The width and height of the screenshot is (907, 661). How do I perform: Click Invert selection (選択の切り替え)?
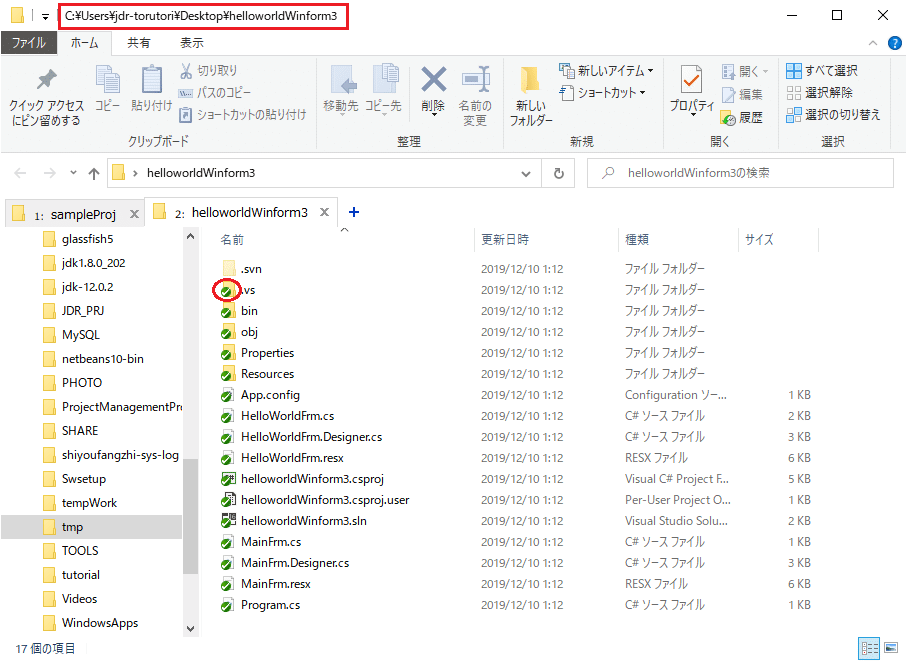(x=834, y=115)
